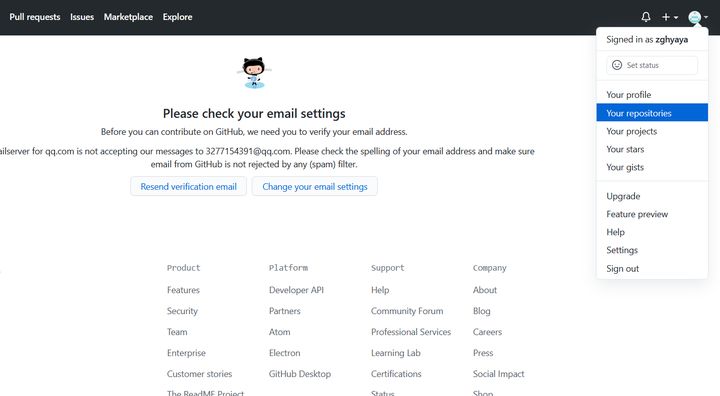Click the Octocat mascot image
720x396 pixels.
(254, 73)
